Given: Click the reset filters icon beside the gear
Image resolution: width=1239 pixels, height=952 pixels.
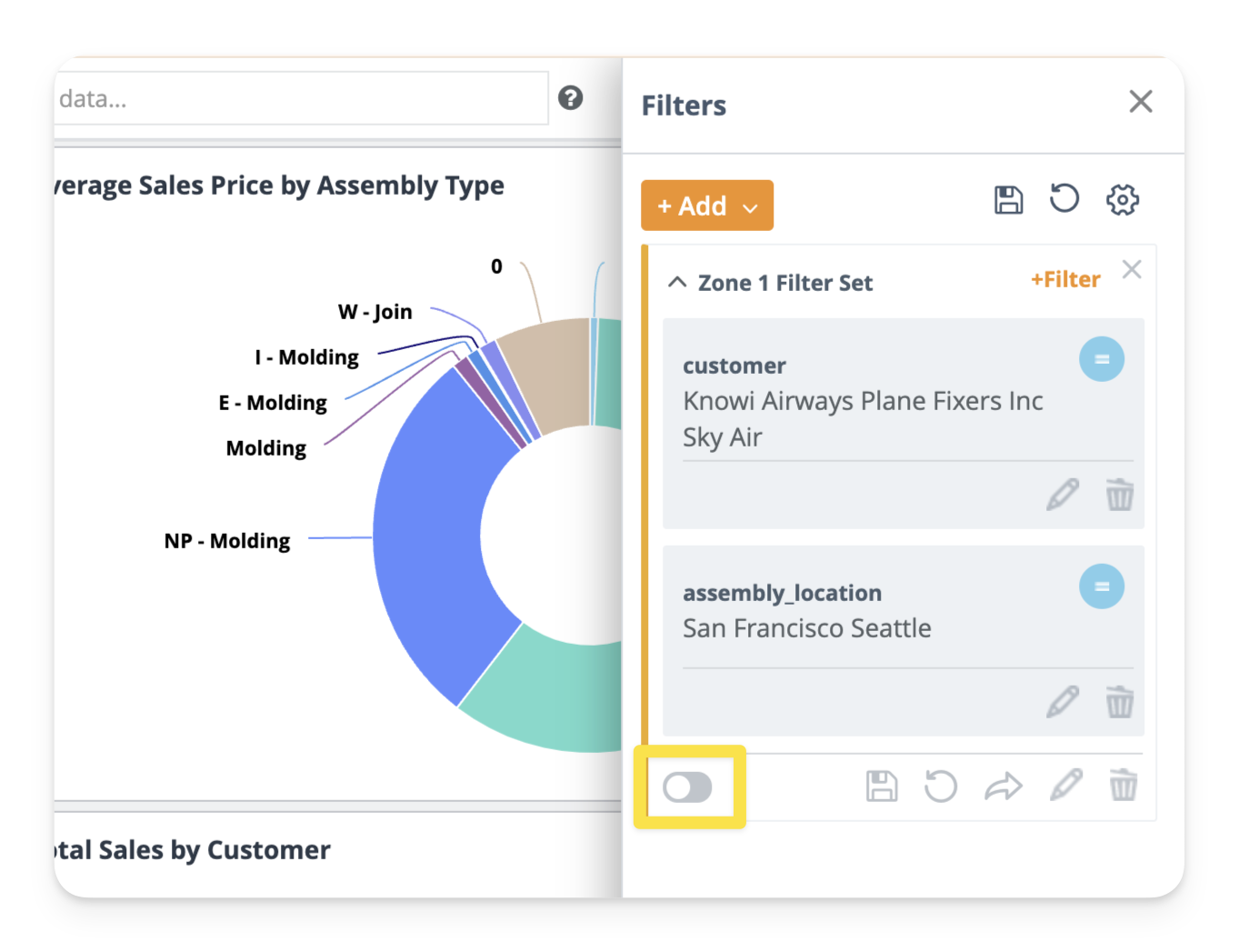Looking at the screenshot, I should pyautogui.click(x=1064, y=199).
